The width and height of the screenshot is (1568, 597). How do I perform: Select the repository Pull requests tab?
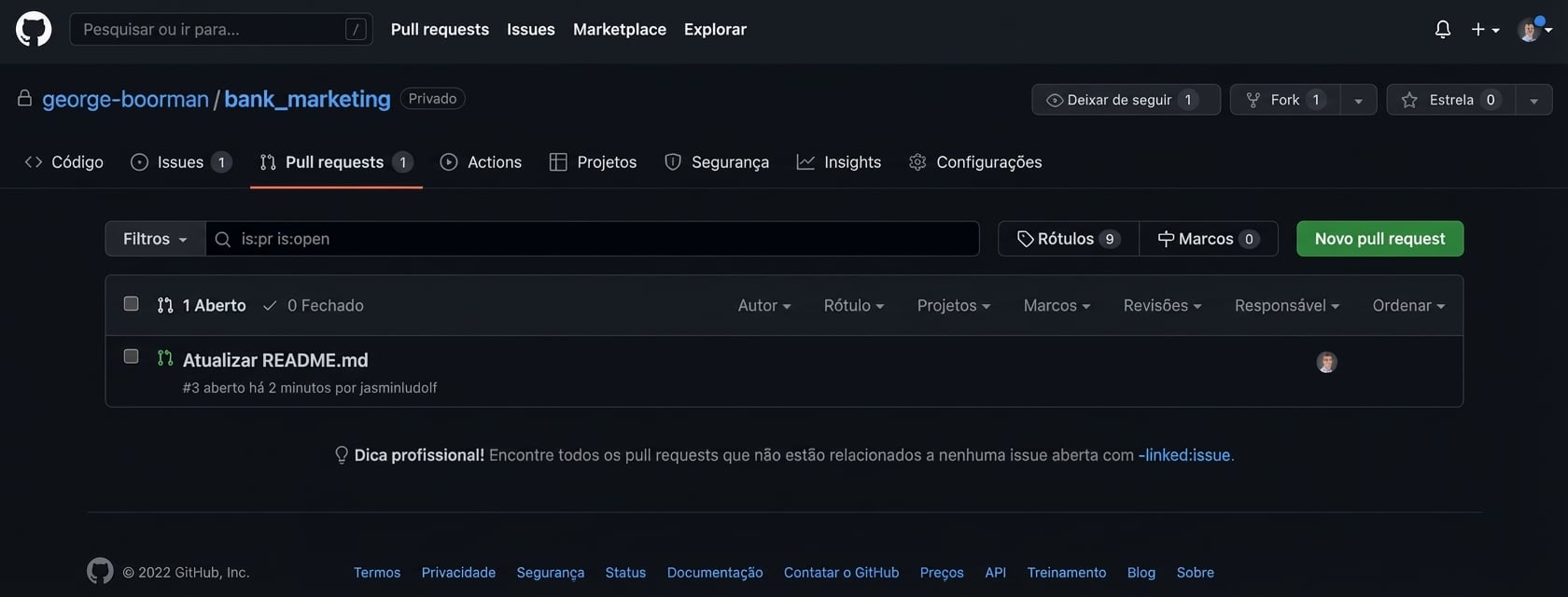click(x=336, y=162)
